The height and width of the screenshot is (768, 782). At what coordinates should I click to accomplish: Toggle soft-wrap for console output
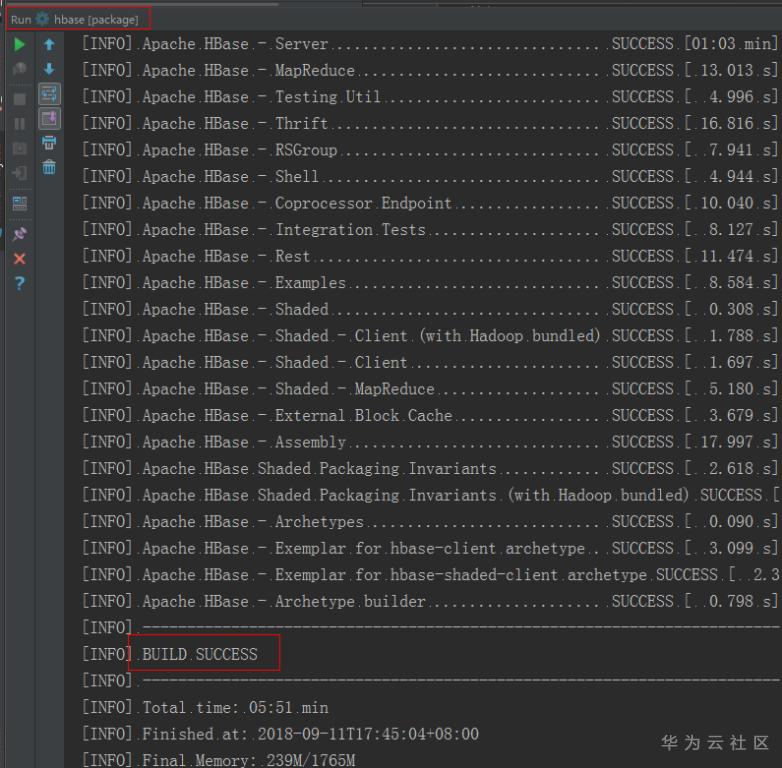tap(49, 94)
